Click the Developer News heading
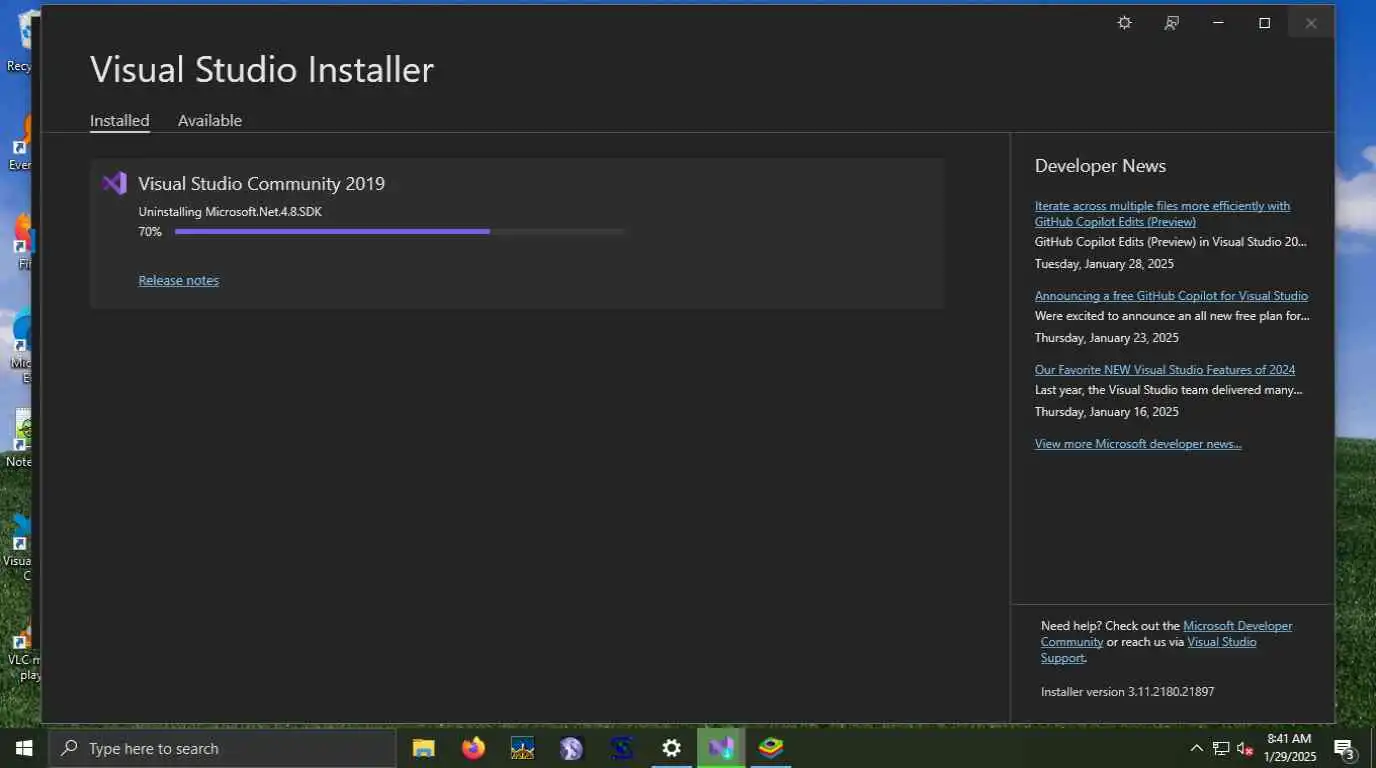1376x768 pixels. pyautogui.click(x=1100, y=166)
